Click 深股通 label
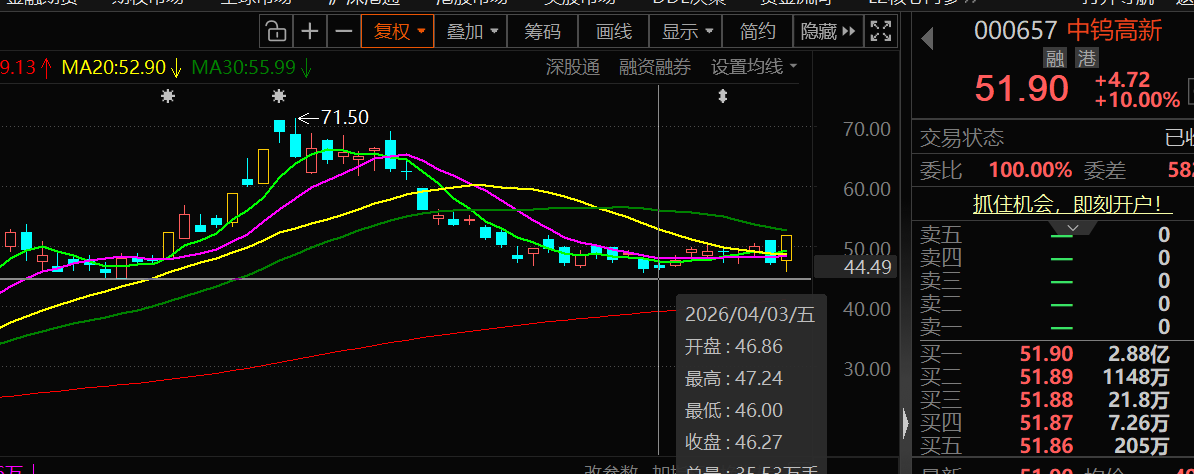Screen dimensions: 1194x474 tap(573, 67)
